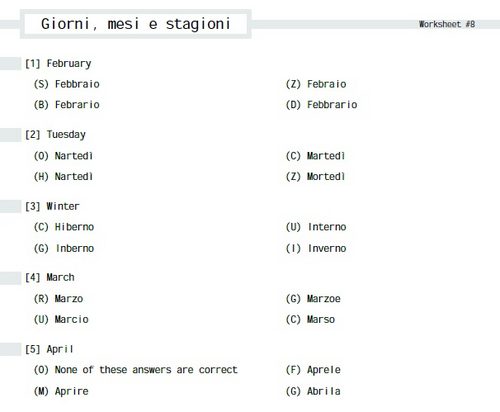
Task: Pick option (U) Marcio
Action: pyautogui.click(x=61, y=319)
